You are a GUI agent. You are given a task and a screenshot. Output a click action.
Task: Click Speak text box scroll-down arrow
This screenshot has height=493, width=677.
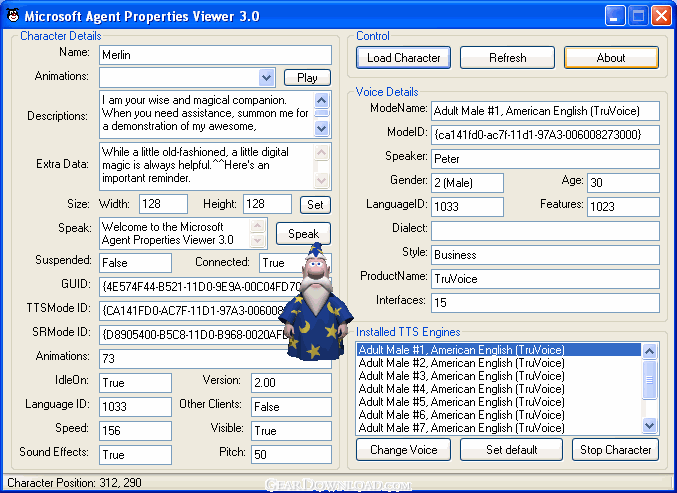pyautogui.click(x=257, y=240)
